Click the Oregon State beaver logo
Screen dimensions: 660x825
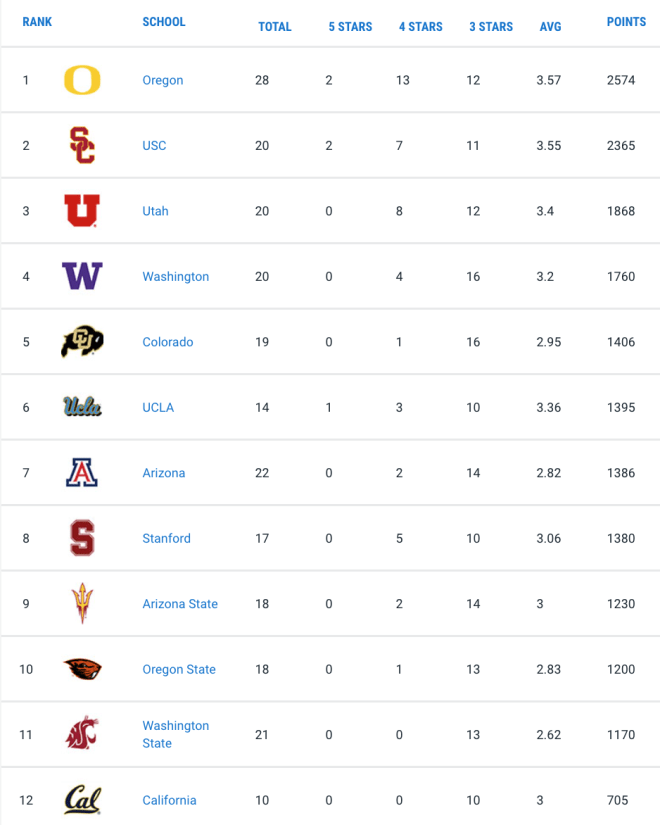click(x=82, y=669)
